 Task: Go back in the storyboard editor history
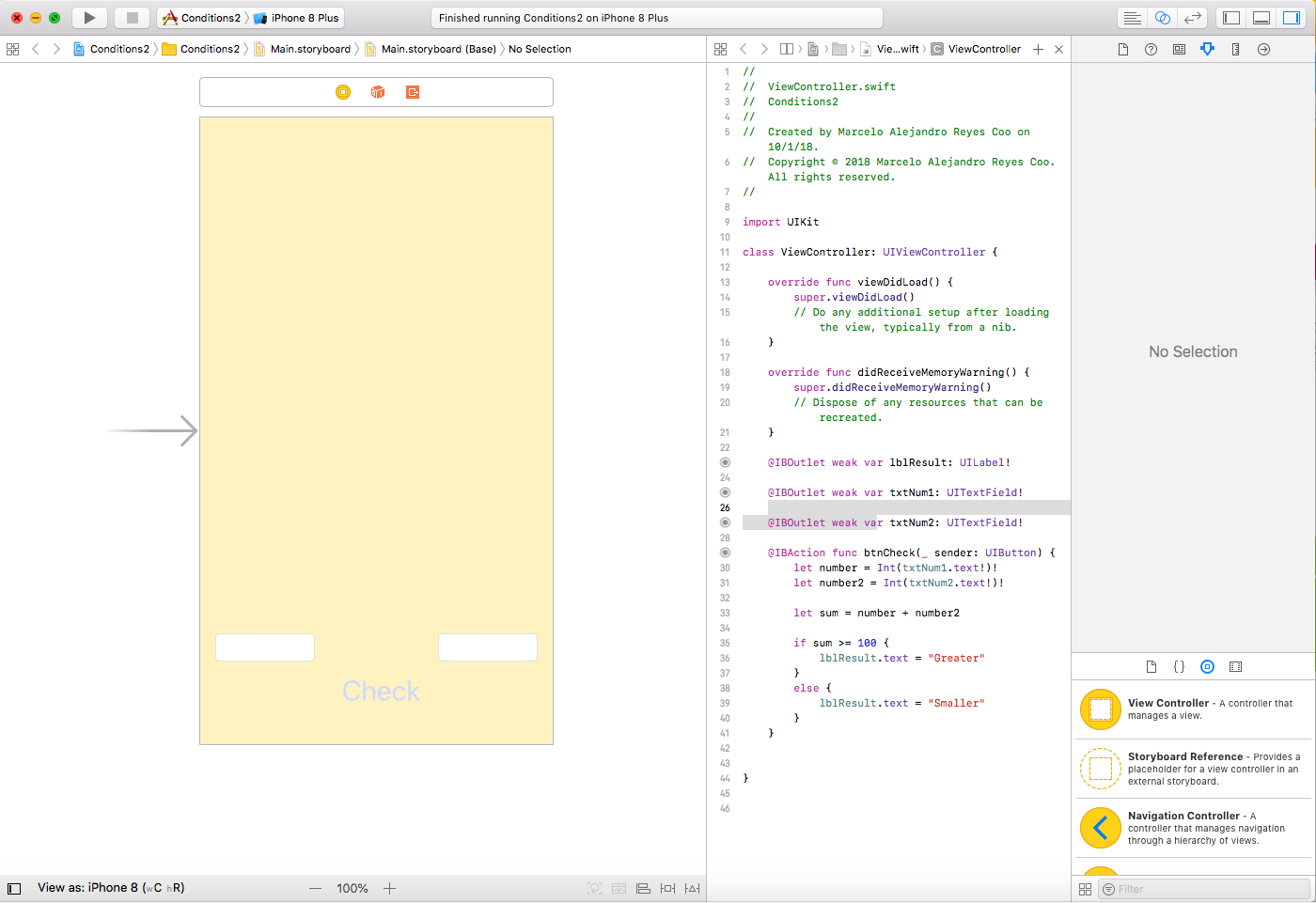click(x=36, y=49)
